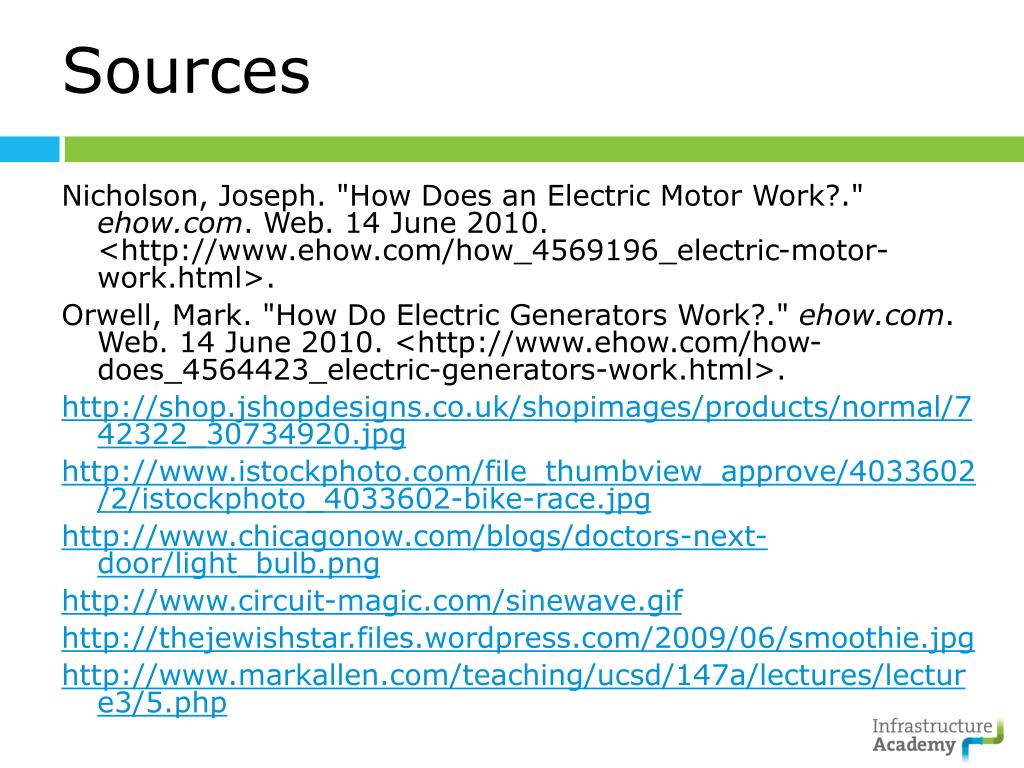Open the istockphoto bike-race.jpg link

click(519, 485)
